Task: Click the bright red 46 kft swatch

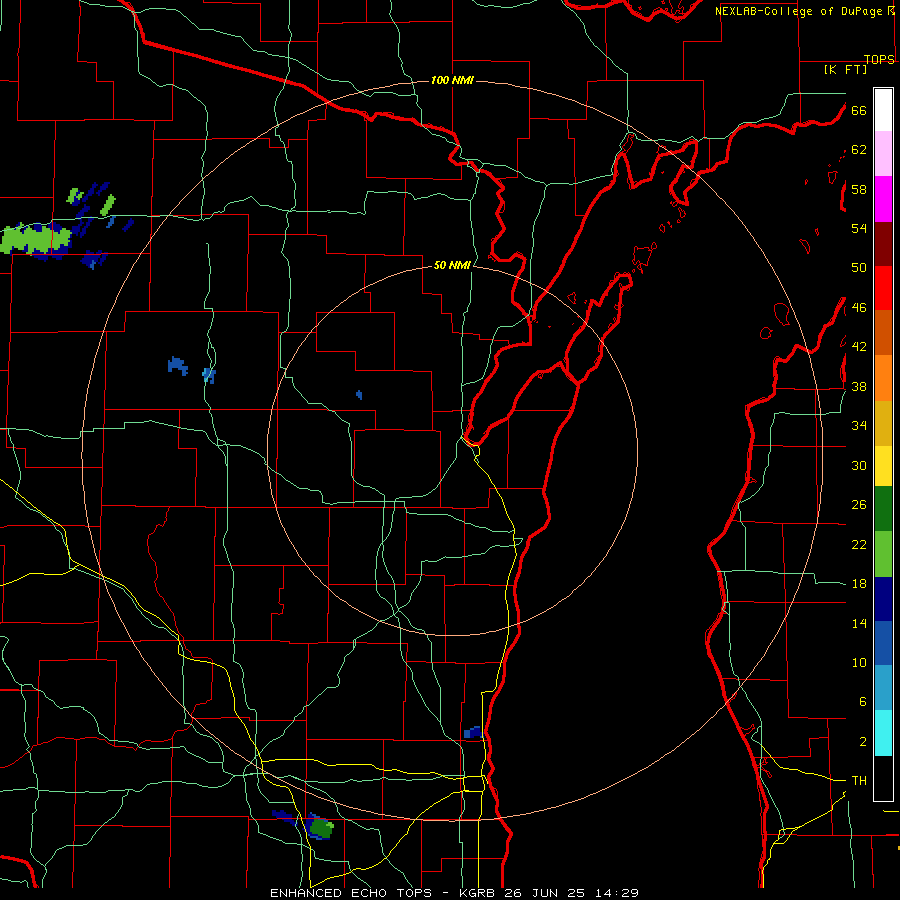Action: pos(883,288)
